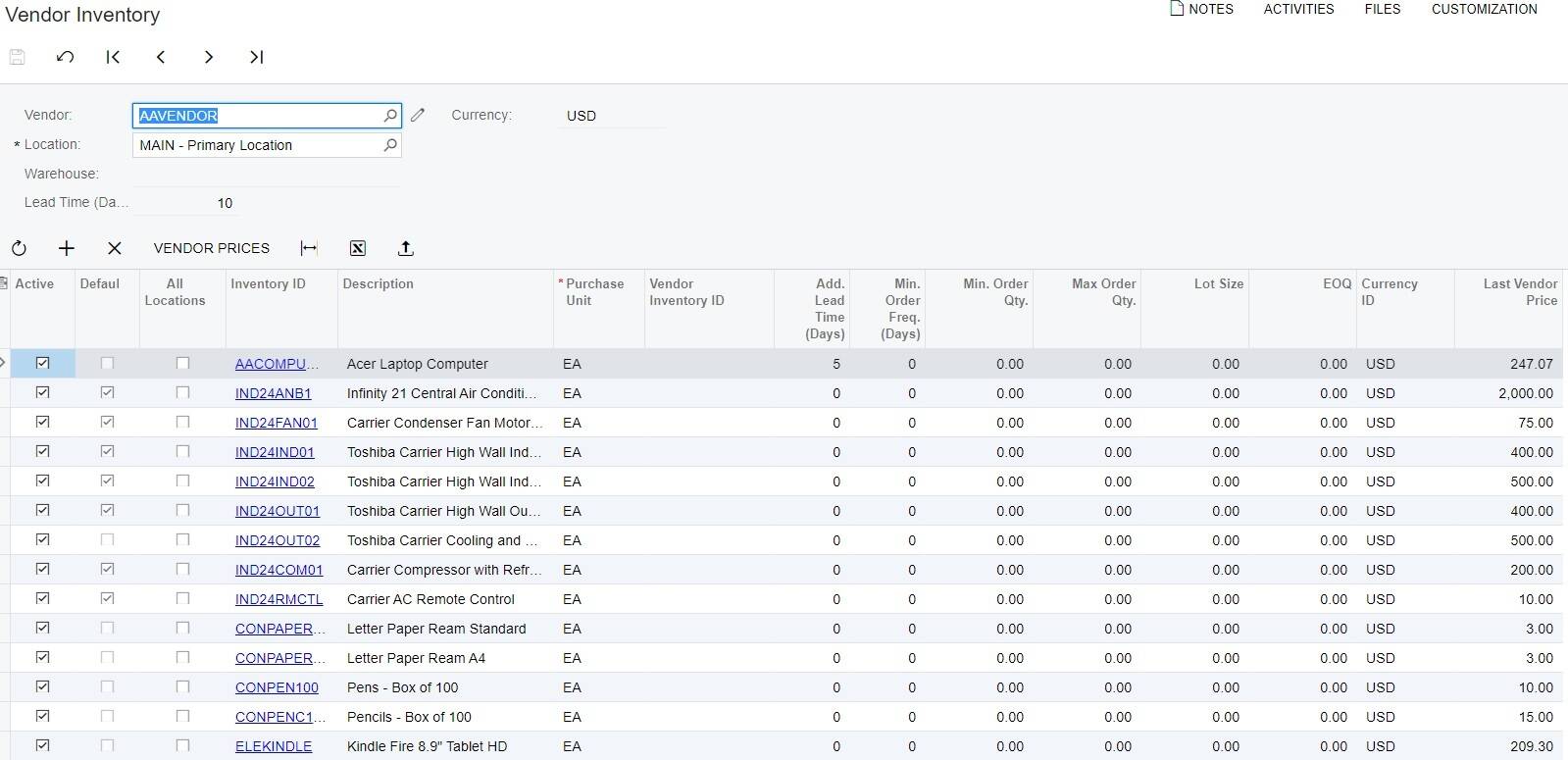Open Vendor lookup magnifier
Image resolution: width=1568 pixels, height=760 pixels.
point(390,116)
